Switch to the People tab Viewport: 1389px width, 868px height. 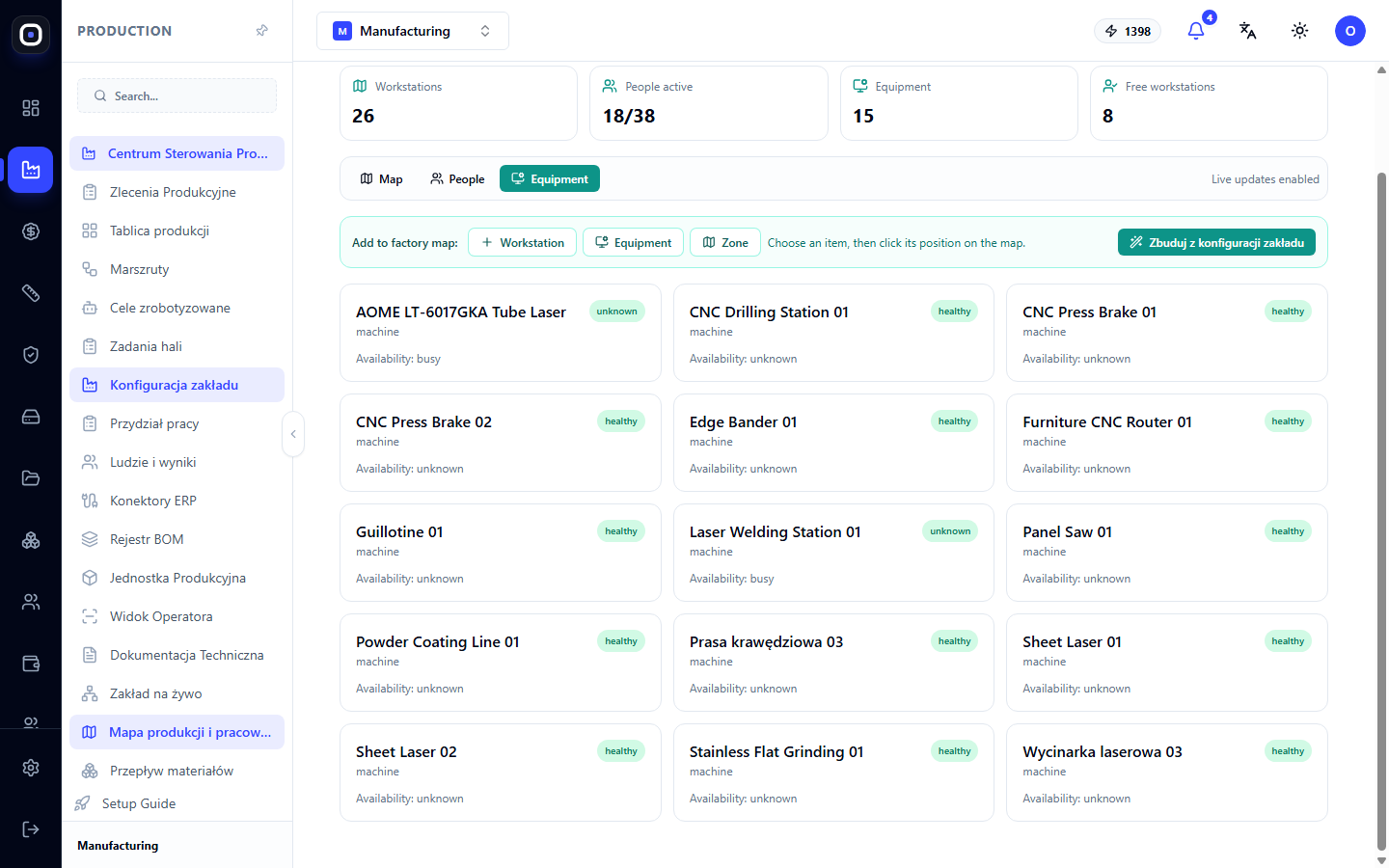click(457, 178)
